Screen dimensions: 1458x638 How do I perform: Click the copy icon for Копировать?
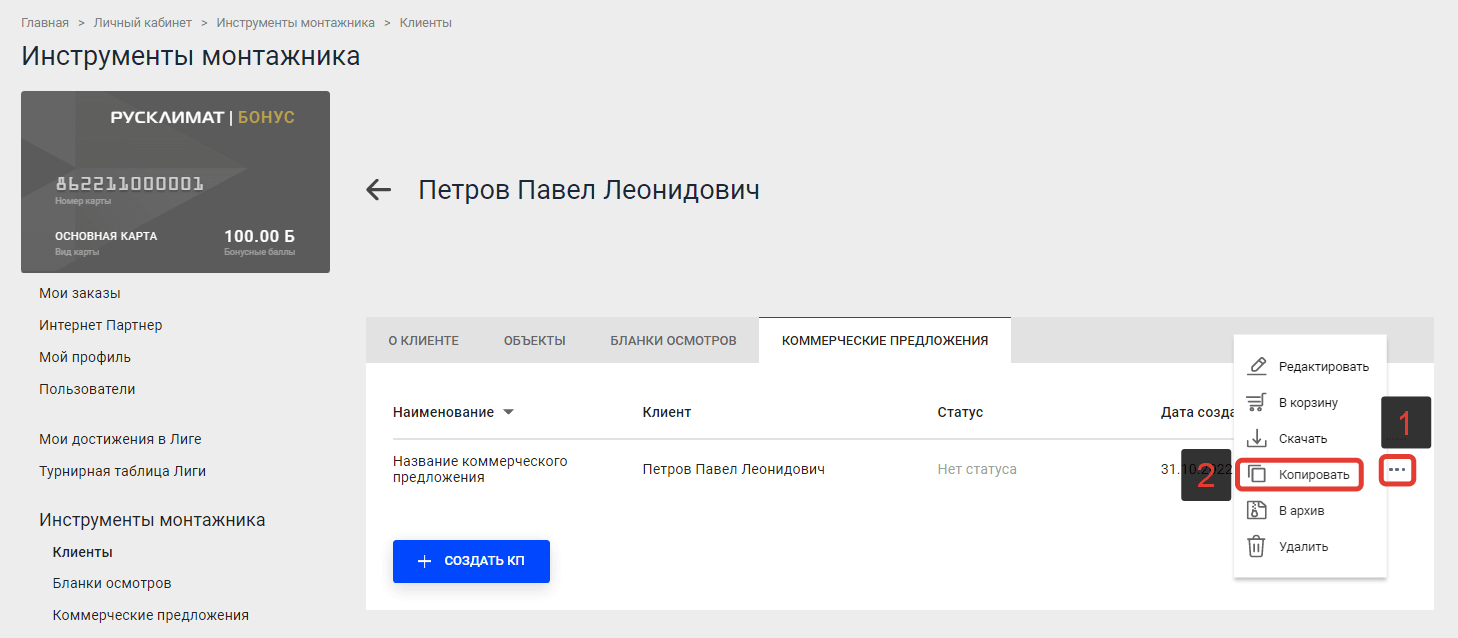click(1257, 474)
